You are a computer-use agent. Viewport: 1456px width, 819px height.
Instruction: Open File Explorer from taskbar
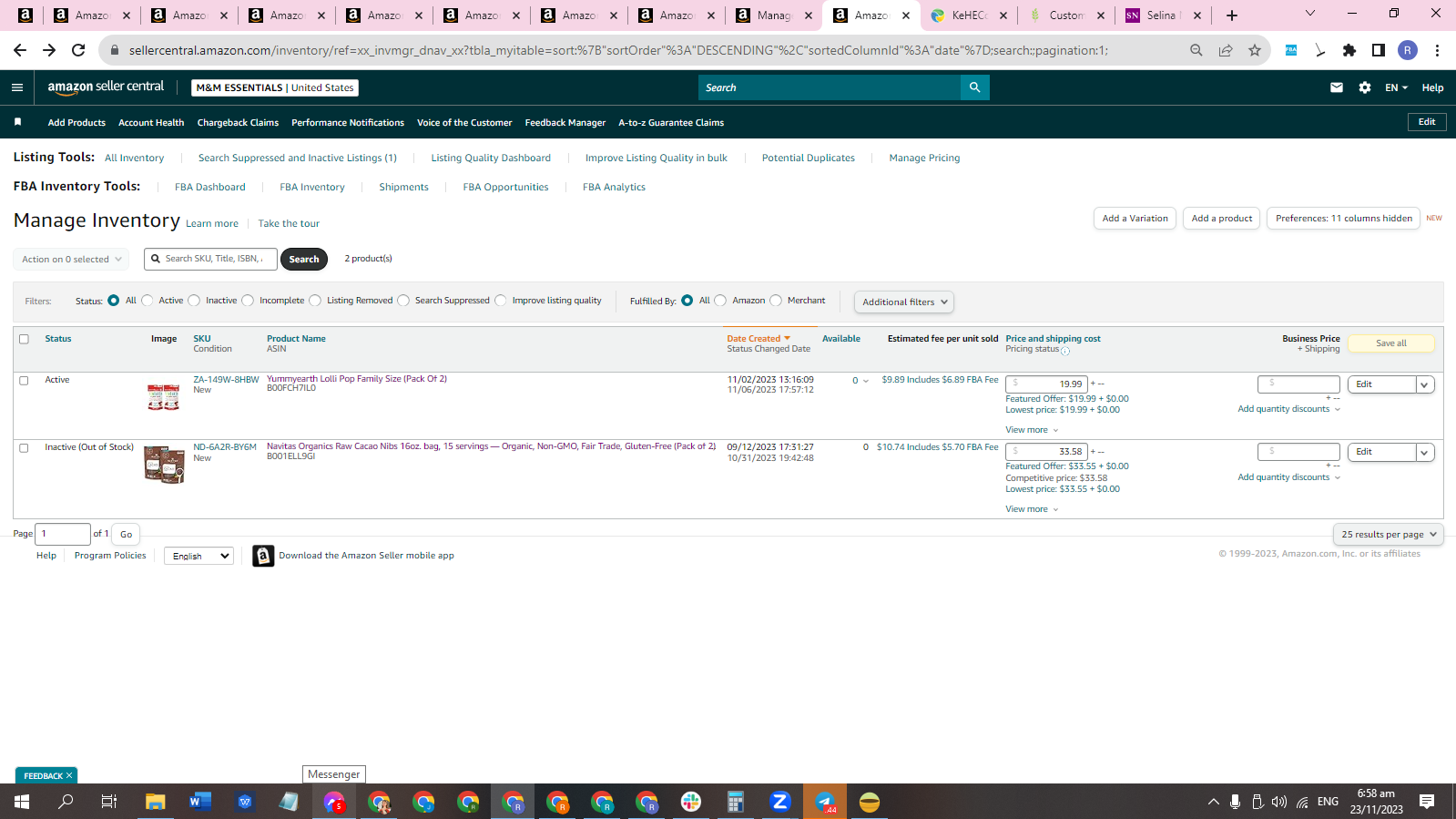156,802
